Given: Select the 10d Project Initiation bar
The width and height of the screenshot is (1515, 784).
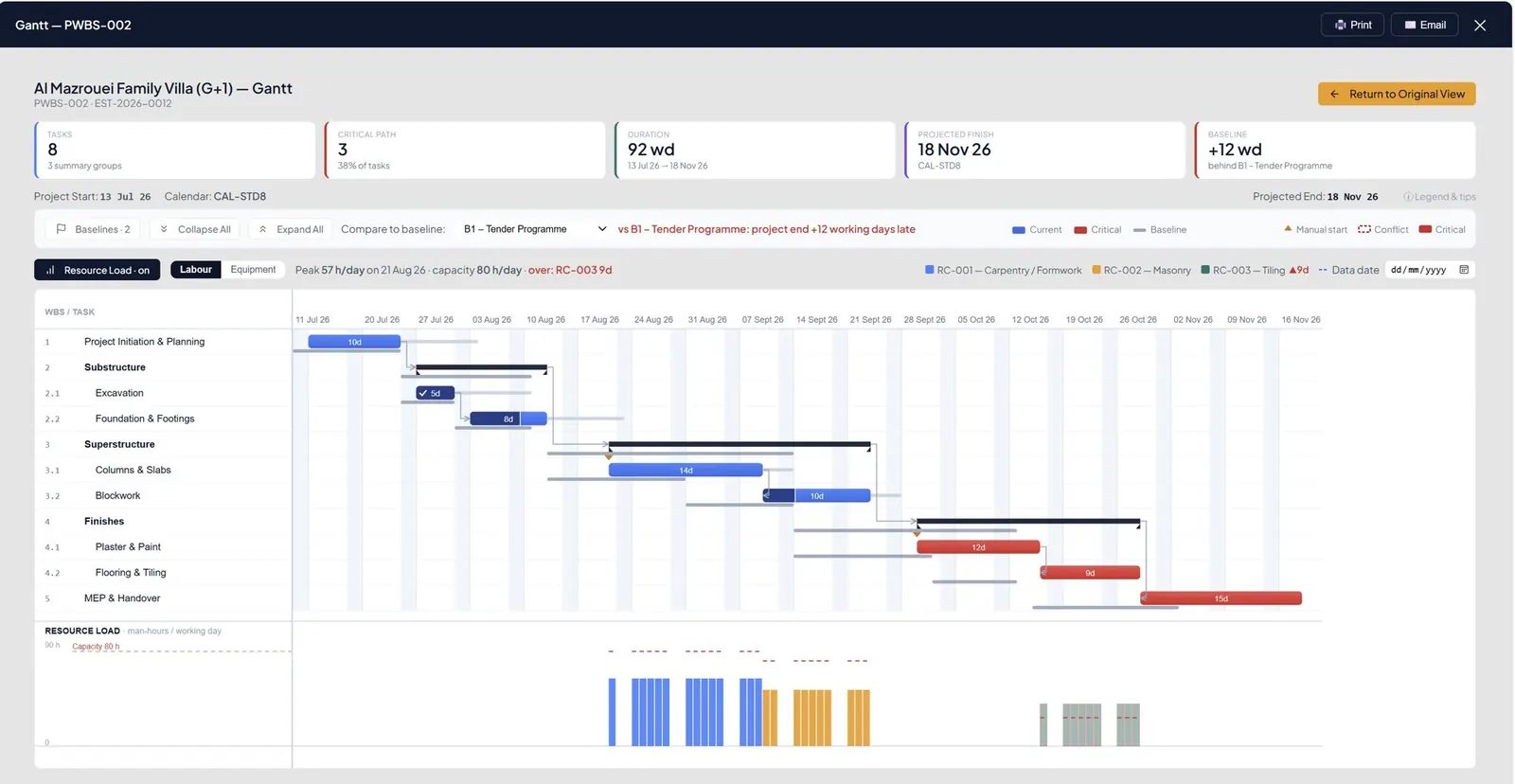Looking at the screenshot, I should coord(354,342).
